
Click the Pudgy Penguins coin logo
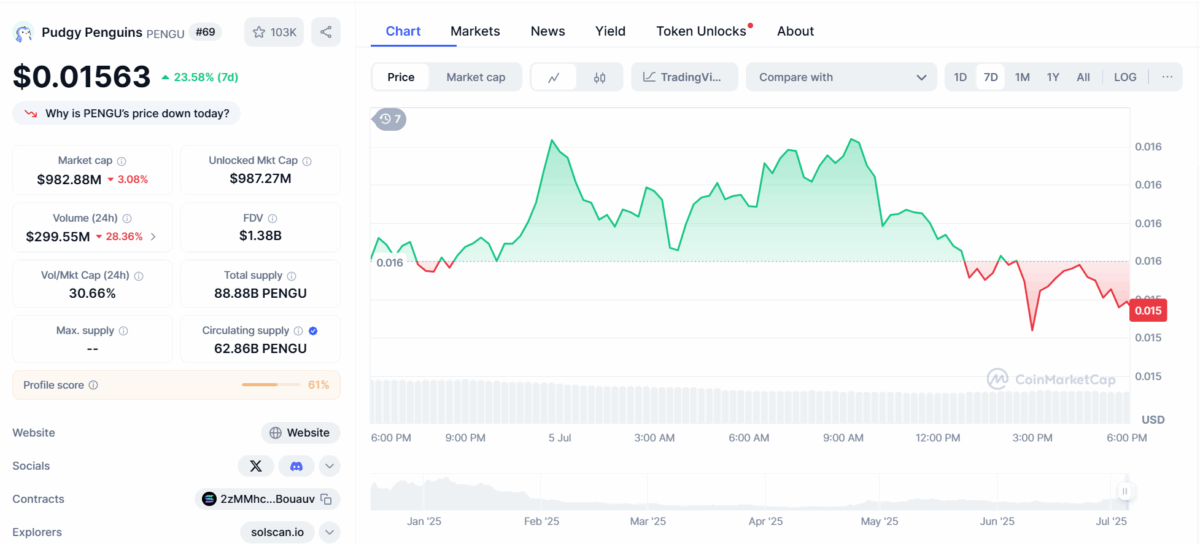pos(23,33)
